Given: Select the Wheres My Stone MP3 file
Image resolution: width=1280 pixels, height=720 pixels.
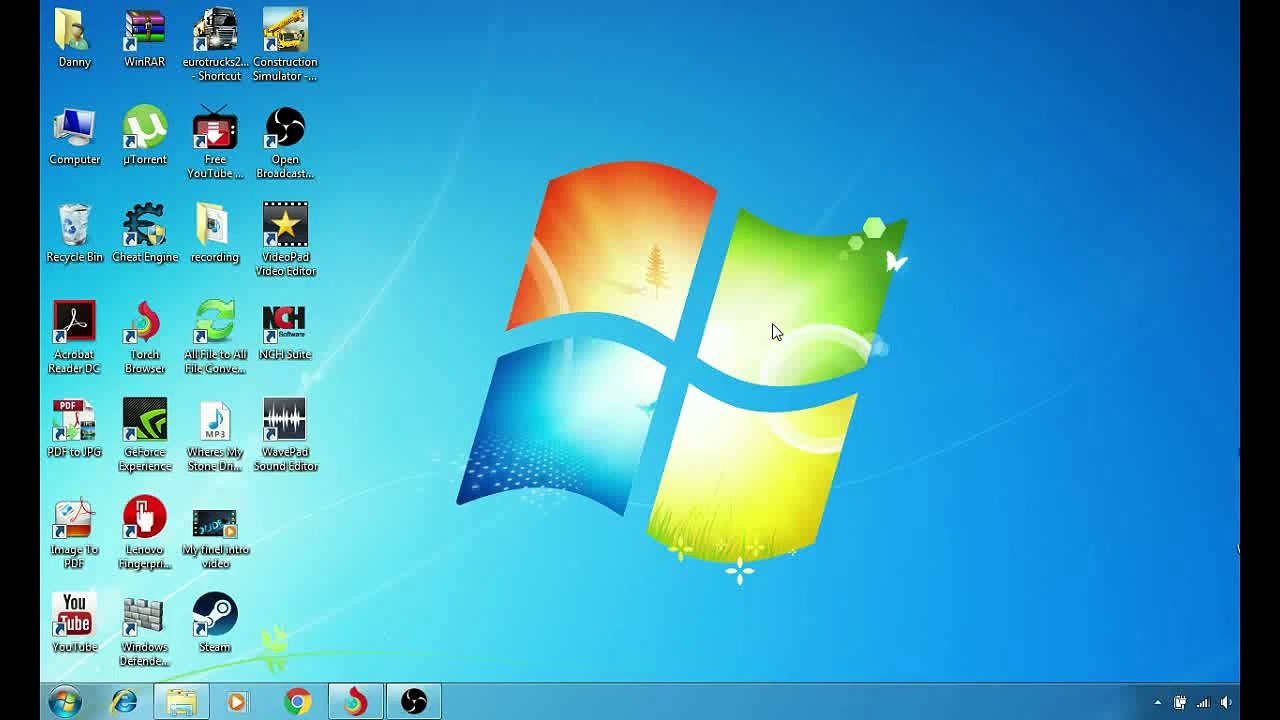Looking at the screenshot, I should pos(215,420).
